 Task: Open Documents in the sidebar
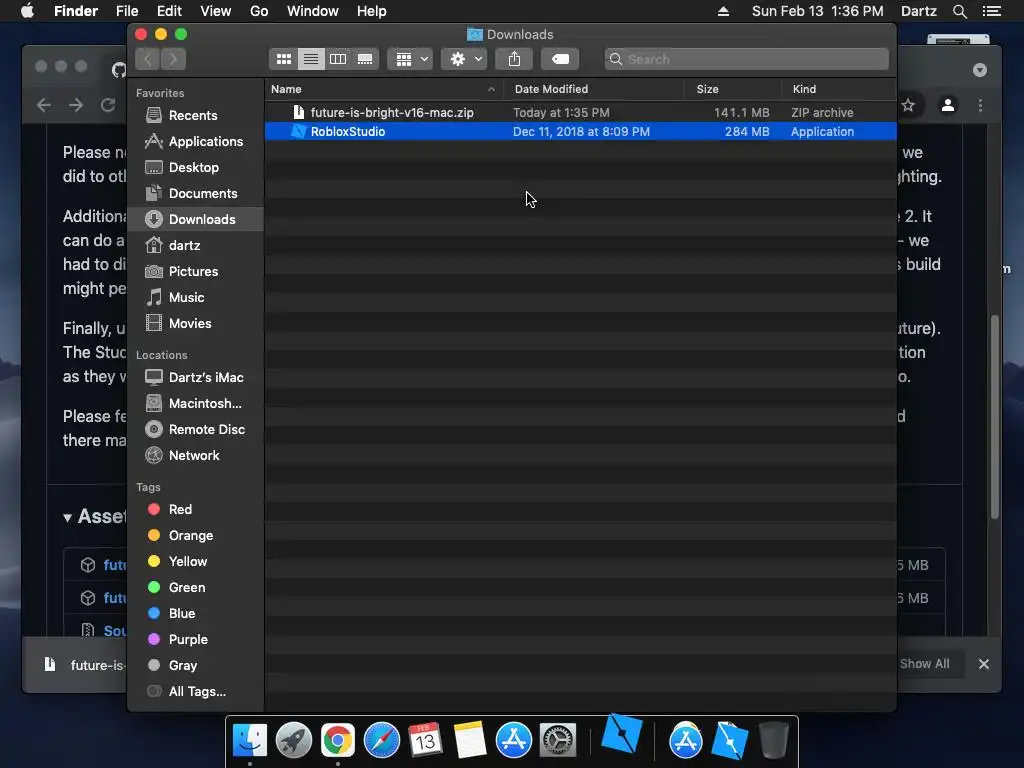click(x=196, y=194)
